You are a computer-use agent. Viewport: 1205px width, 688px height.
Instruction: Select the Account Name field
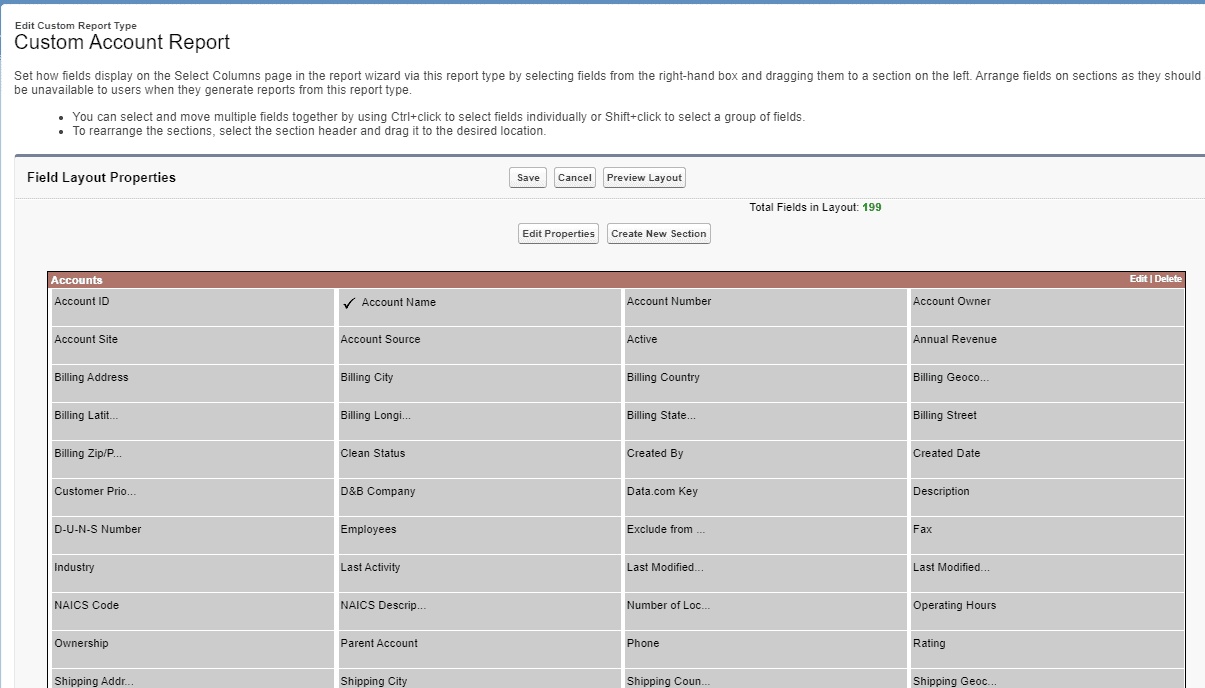coord(480,307)
